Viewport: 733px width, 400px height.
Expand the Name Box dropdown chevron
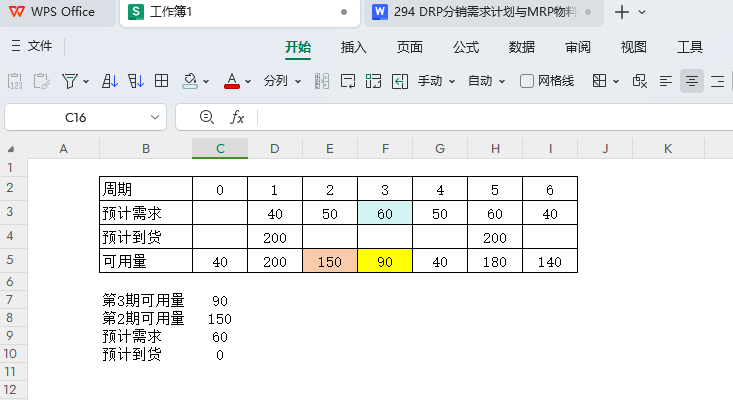(x=155, y=117)
